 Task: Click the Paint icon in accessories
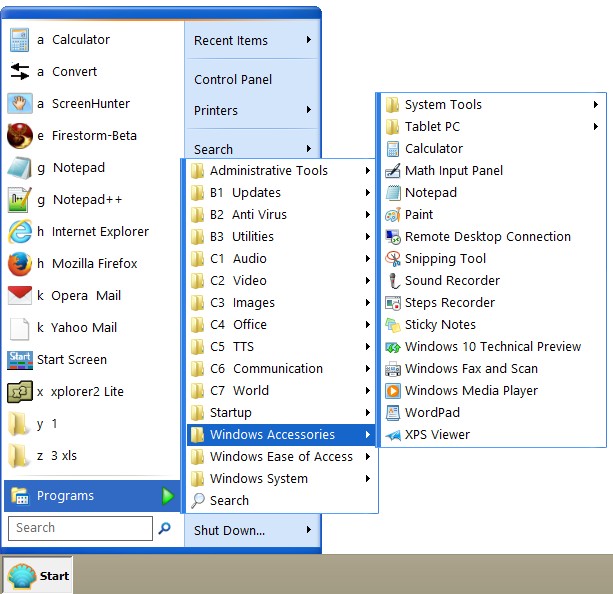pos(393,215)
